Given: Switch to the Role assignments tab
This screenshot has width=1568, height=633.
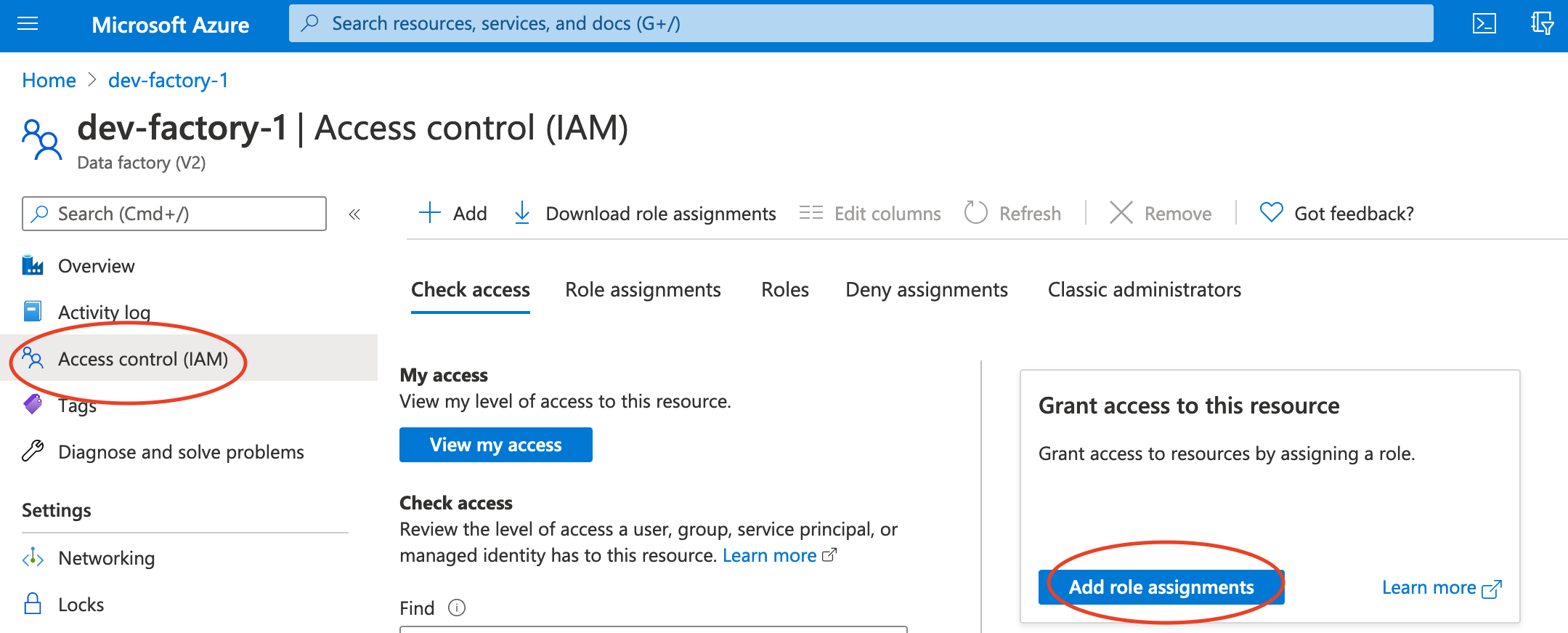Looking at the screenshot, I should click(643, 290).
